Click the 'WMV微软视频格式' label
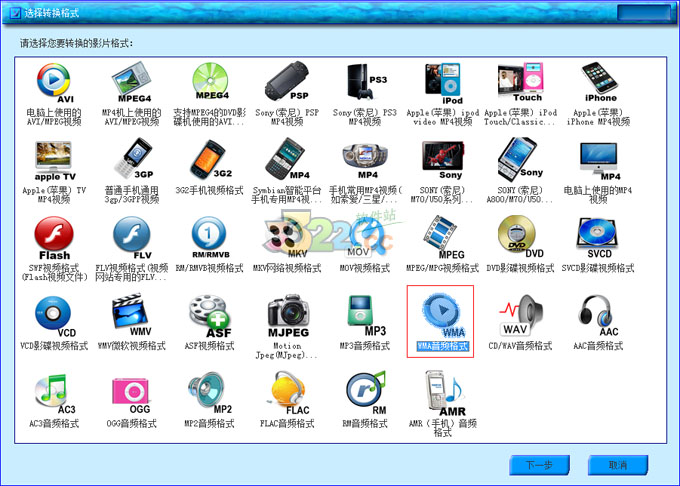This screenshot has width=680, height=486. tap(131, 346)
